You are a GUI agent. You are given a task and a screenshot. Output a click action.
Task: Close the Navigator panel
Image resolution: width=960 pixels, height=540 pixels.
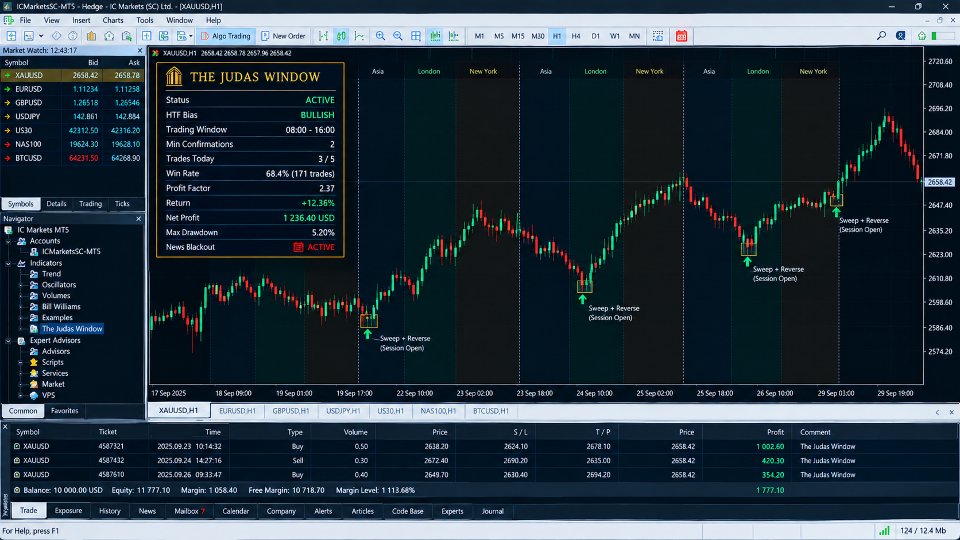click(138, 219)
